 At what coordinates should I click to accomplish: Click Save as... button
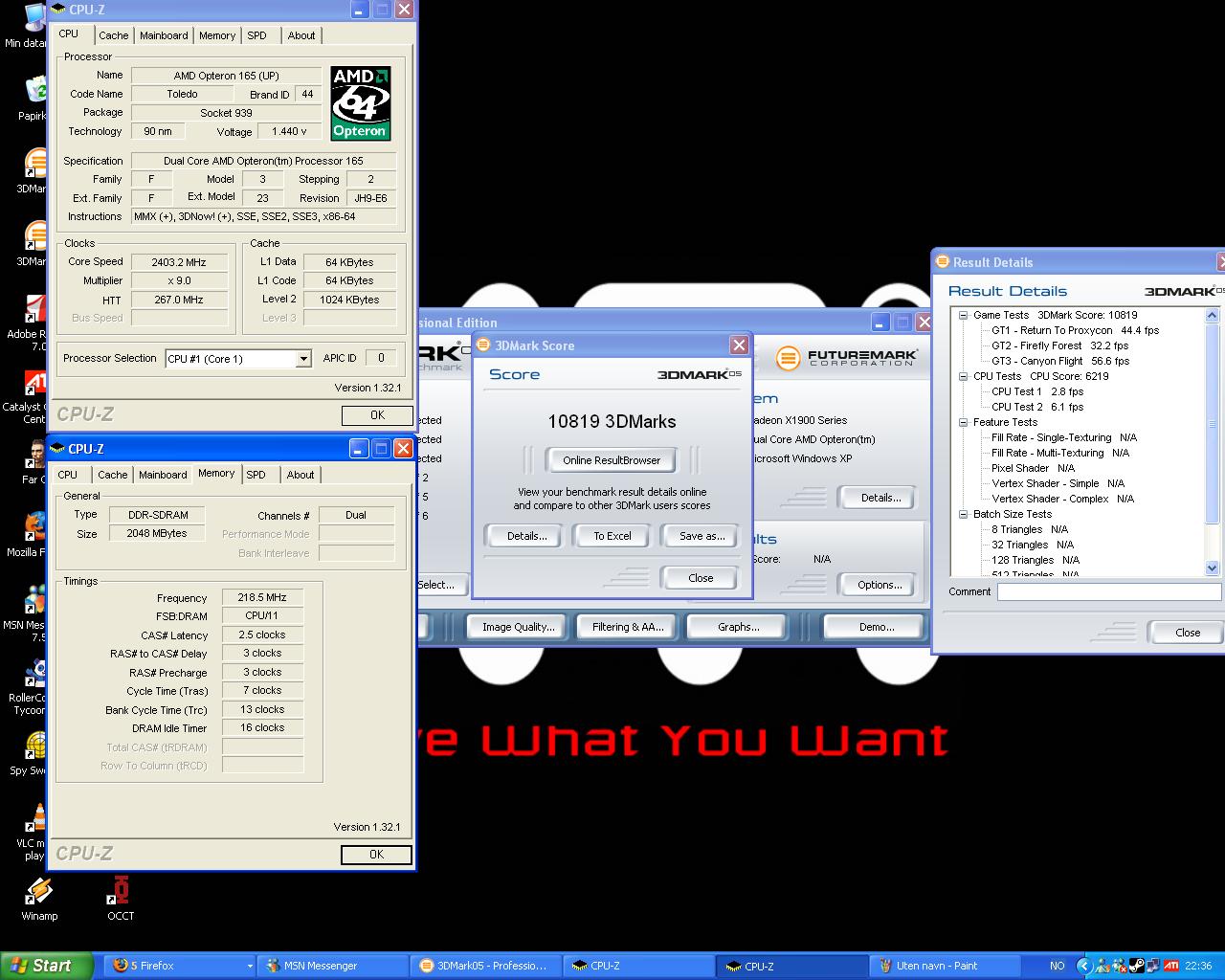click(702, 536)
